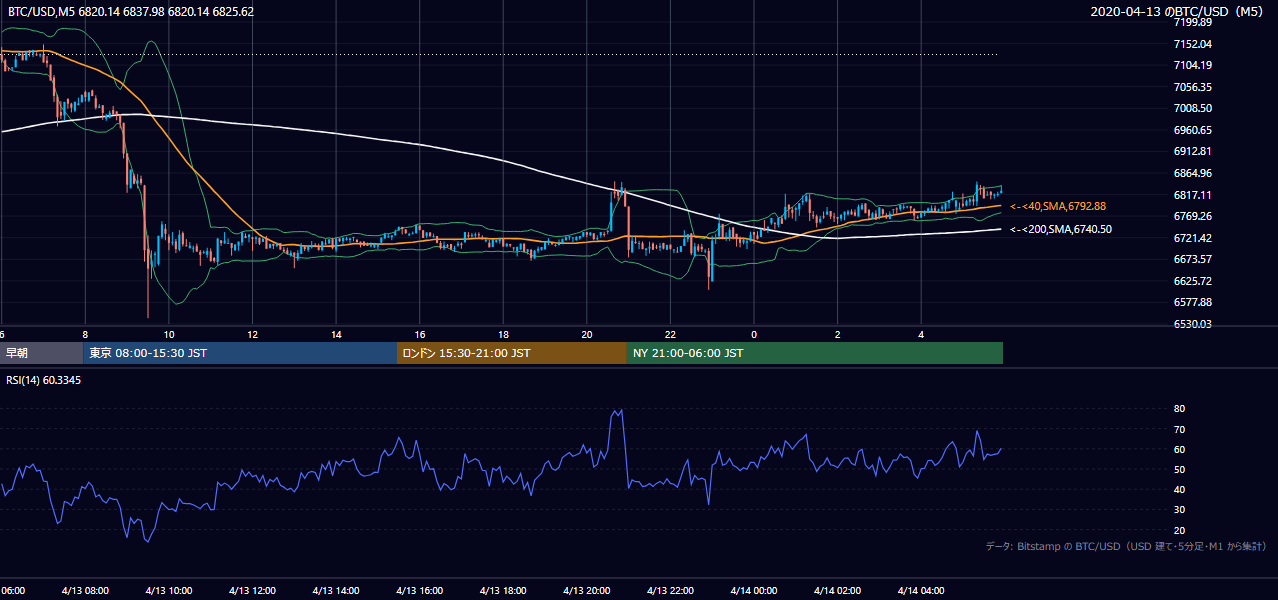
Task: Click the 2020-04-13 のBTC/USD (M5) title
Action: pos(1179,12)
